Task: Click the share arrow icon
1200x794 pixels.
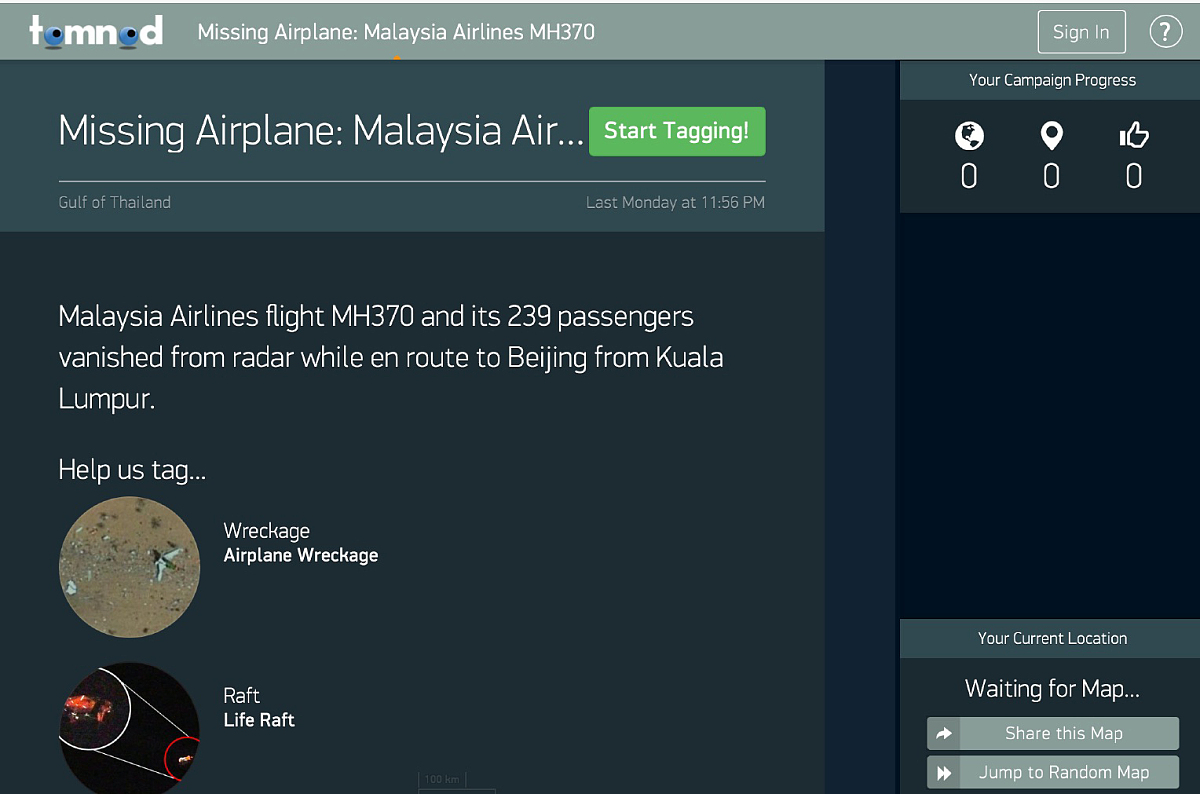Action: [944, 734]
